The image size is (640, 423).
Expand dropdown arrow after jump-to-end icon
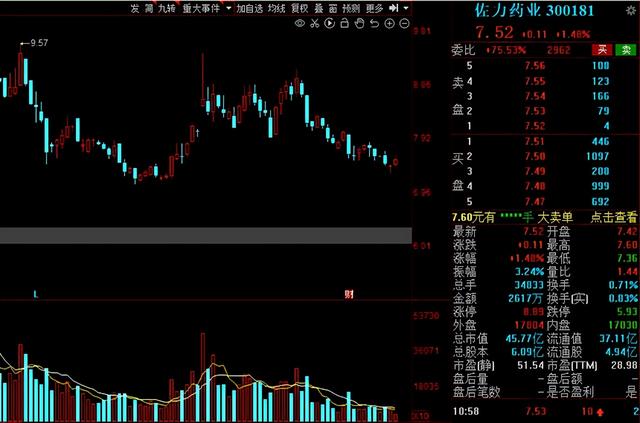point(406,8)
